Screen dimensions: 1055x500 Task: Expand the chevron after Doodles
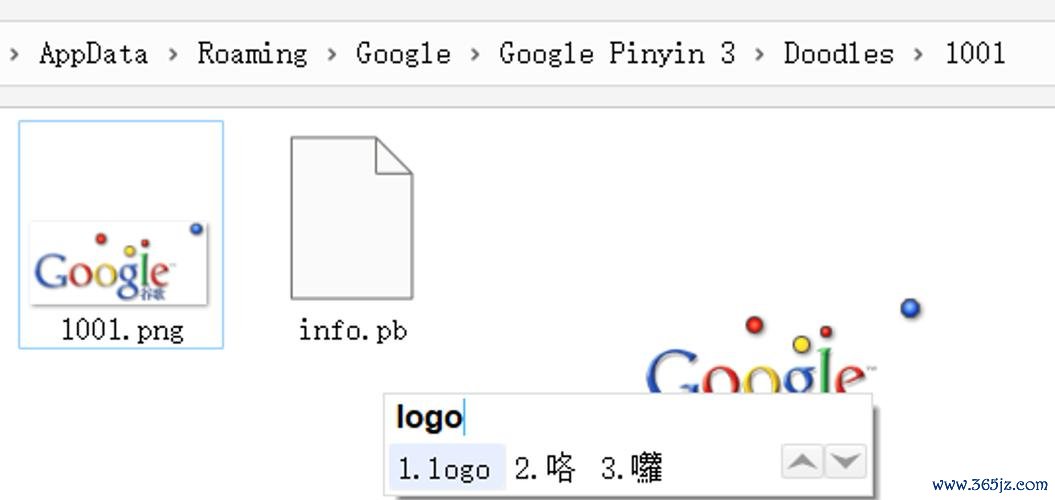tap(919, 55)
